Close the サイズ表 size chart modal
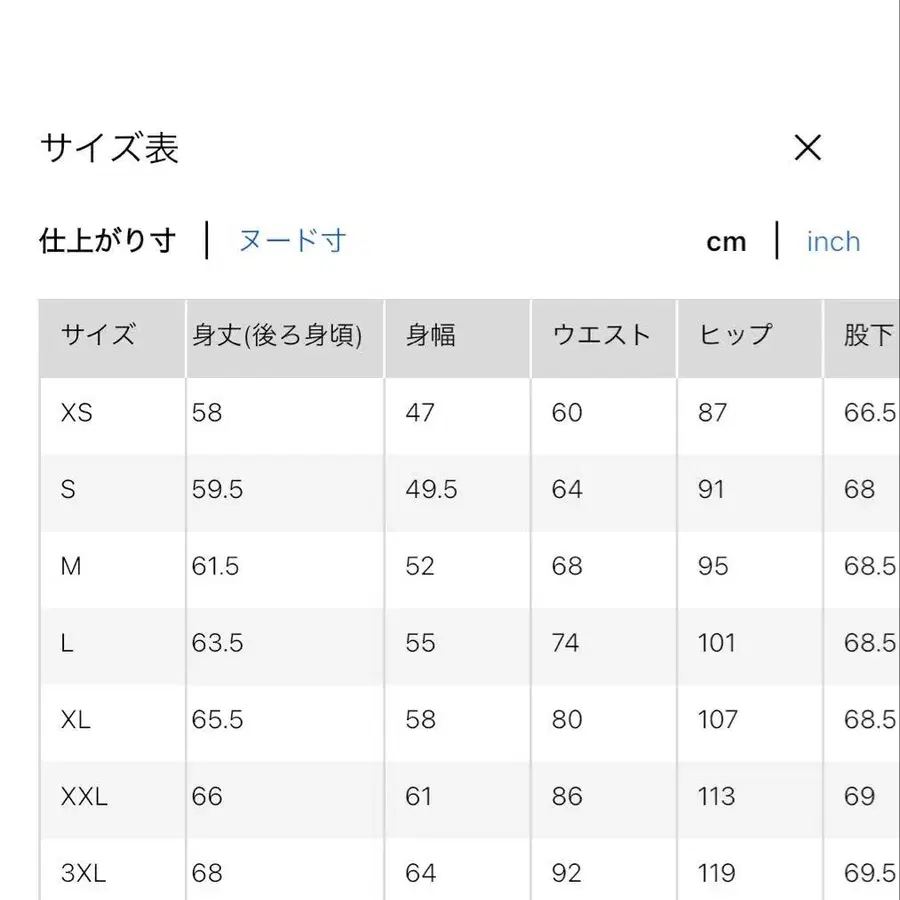The image size is (900, 900). point(807,148)
